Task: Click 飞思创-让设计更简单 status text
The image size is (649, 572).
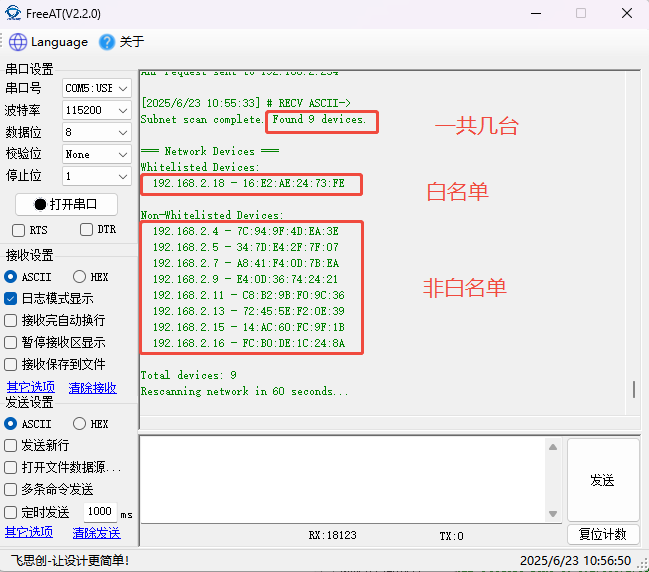Action: click(70, 561)
